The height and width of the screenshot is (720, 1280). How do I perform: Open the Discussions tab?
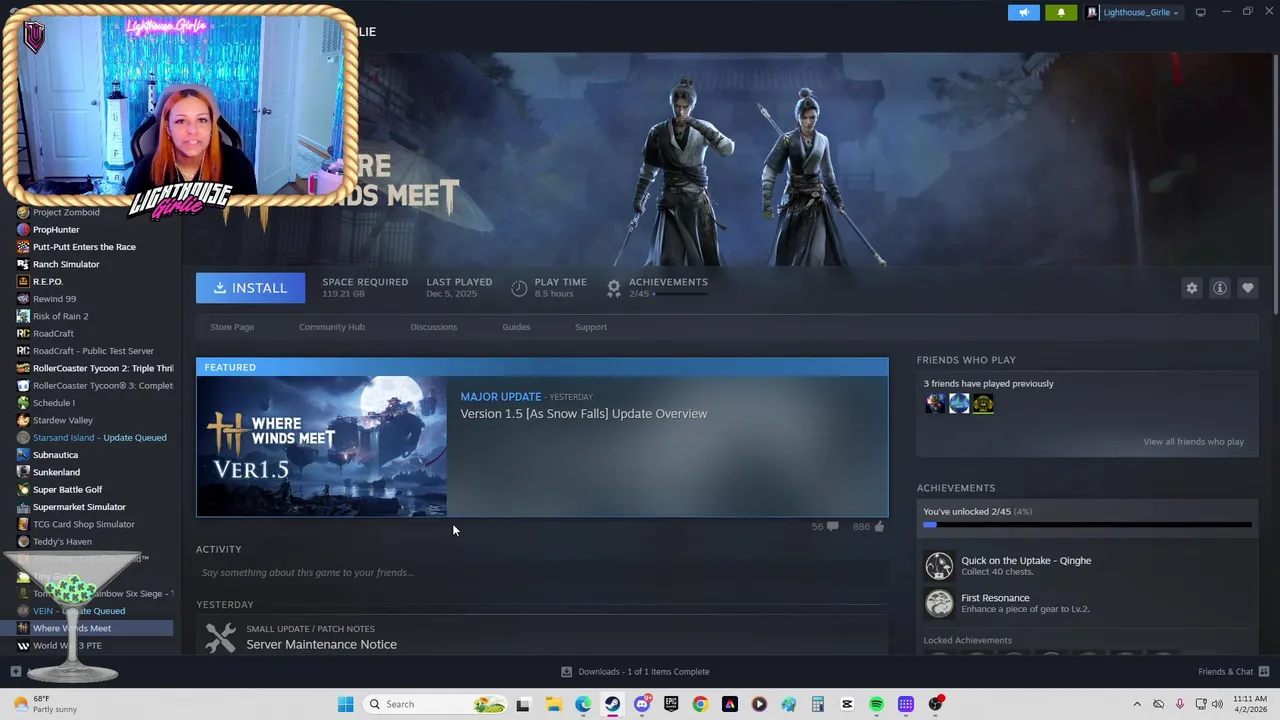click(433, 327)
